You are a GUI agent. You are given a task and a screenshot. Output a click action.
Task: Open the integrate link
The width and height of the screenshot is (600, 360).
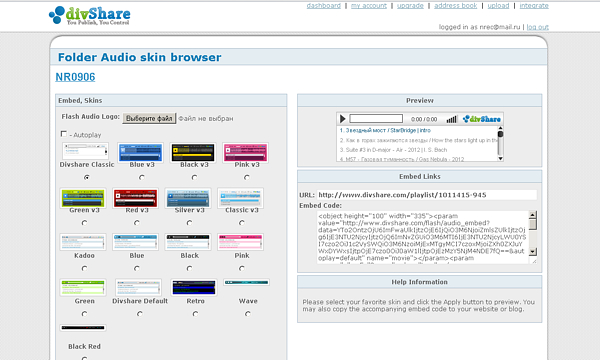click(534, 6)
